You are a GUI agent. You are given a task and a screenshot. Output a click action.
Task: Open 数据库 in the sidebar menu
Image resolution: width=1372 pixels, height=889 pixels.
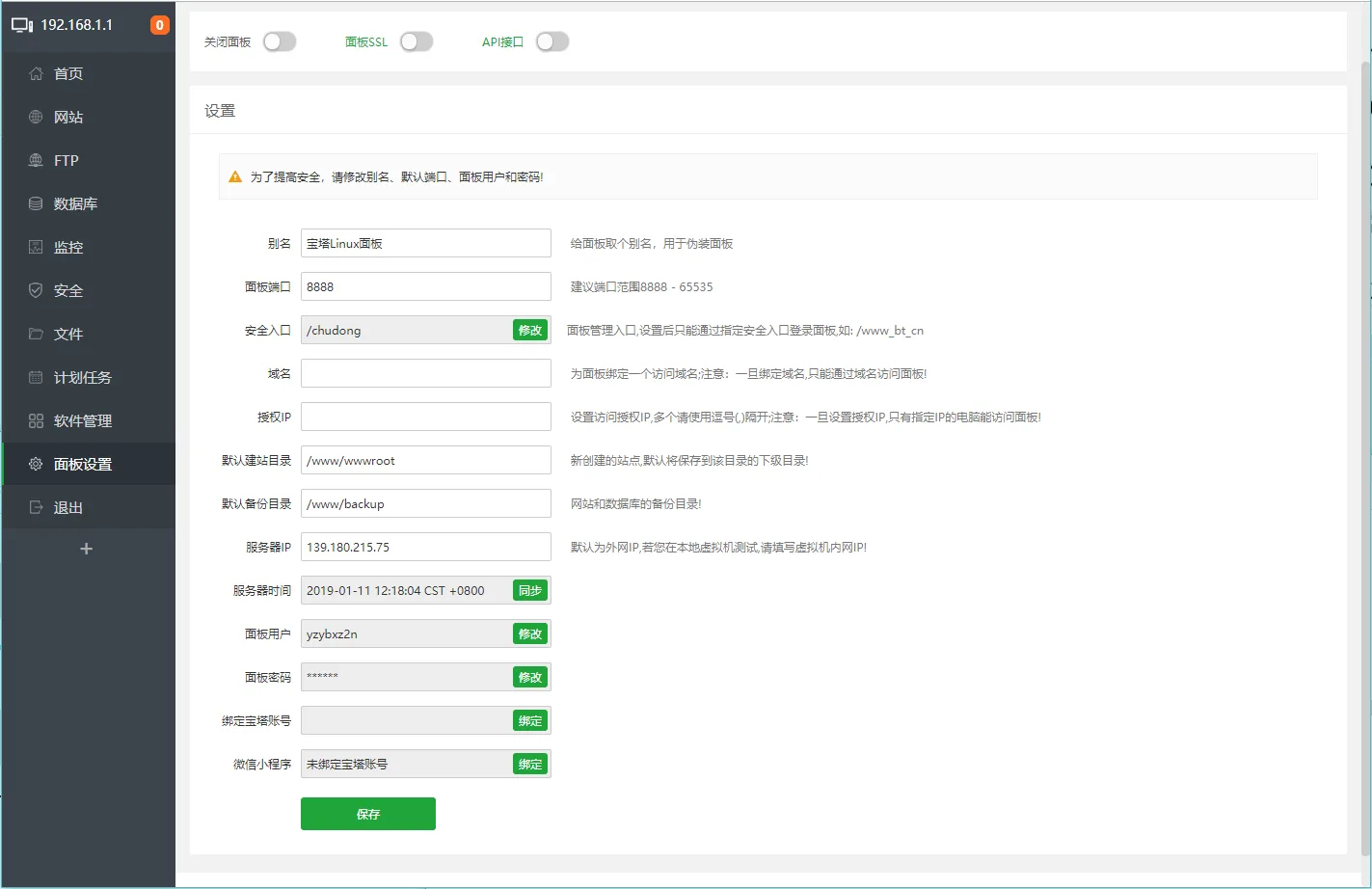[88, 203]
